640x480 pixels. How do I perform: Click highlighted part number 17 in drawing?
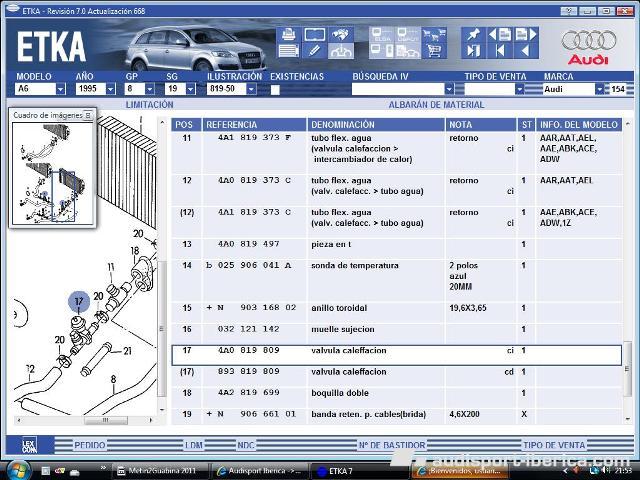pyautogui.click(x=79, y=302)
